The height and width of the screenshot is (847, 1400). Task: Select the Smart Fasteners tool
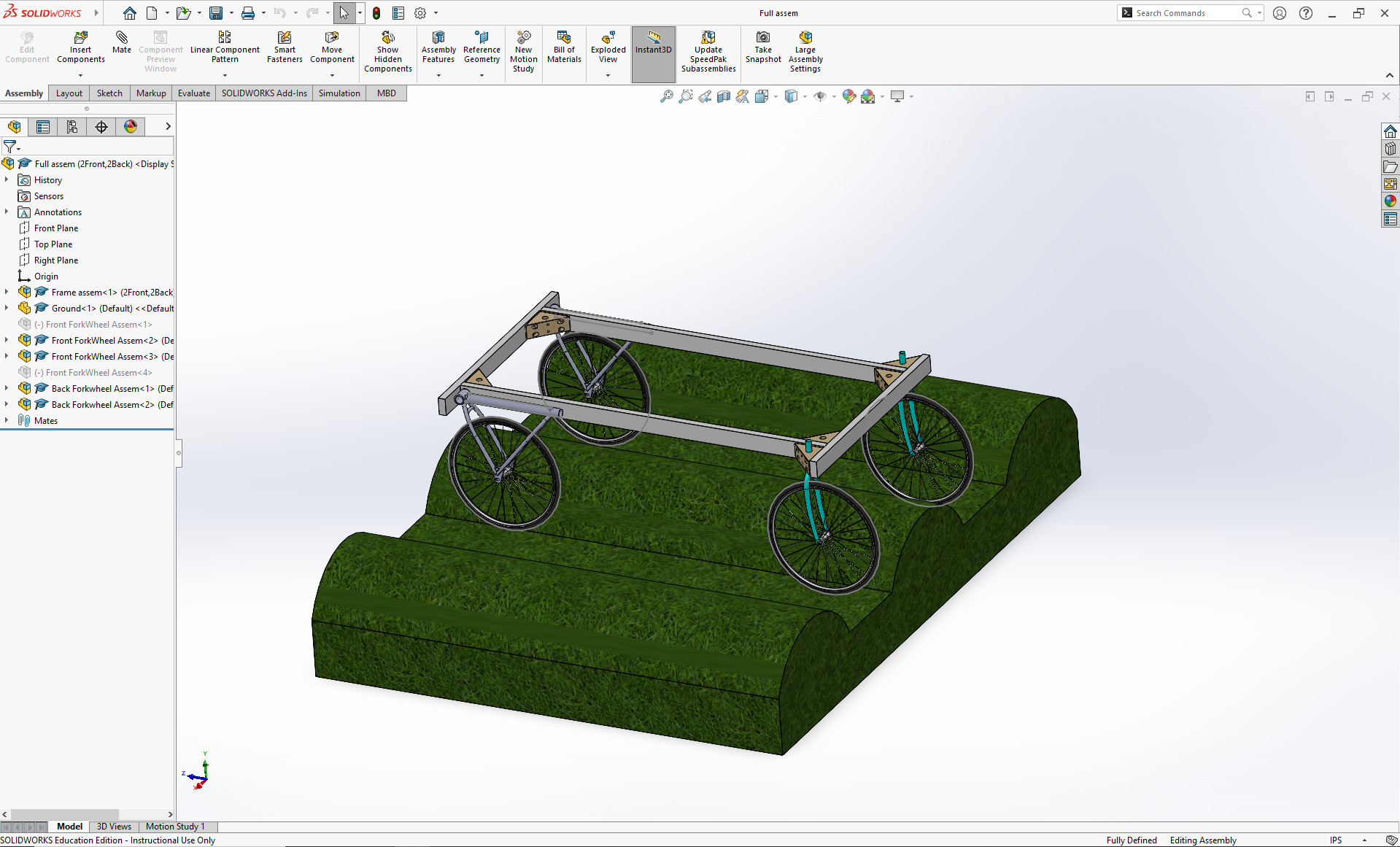284,46
